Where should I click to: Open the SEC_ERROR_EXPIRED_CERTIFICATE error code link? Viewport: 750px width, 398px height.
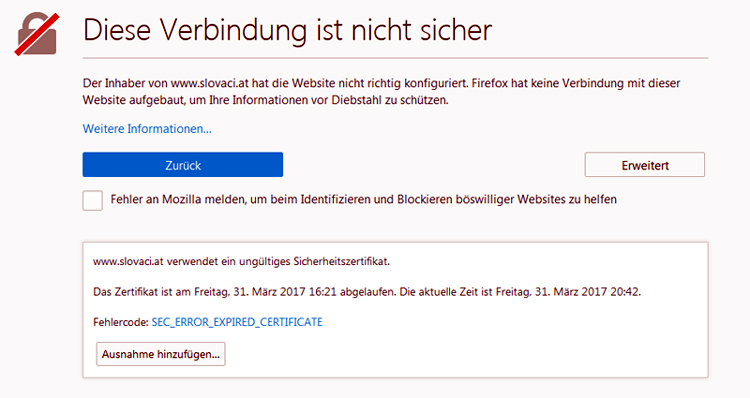[237, 322]
